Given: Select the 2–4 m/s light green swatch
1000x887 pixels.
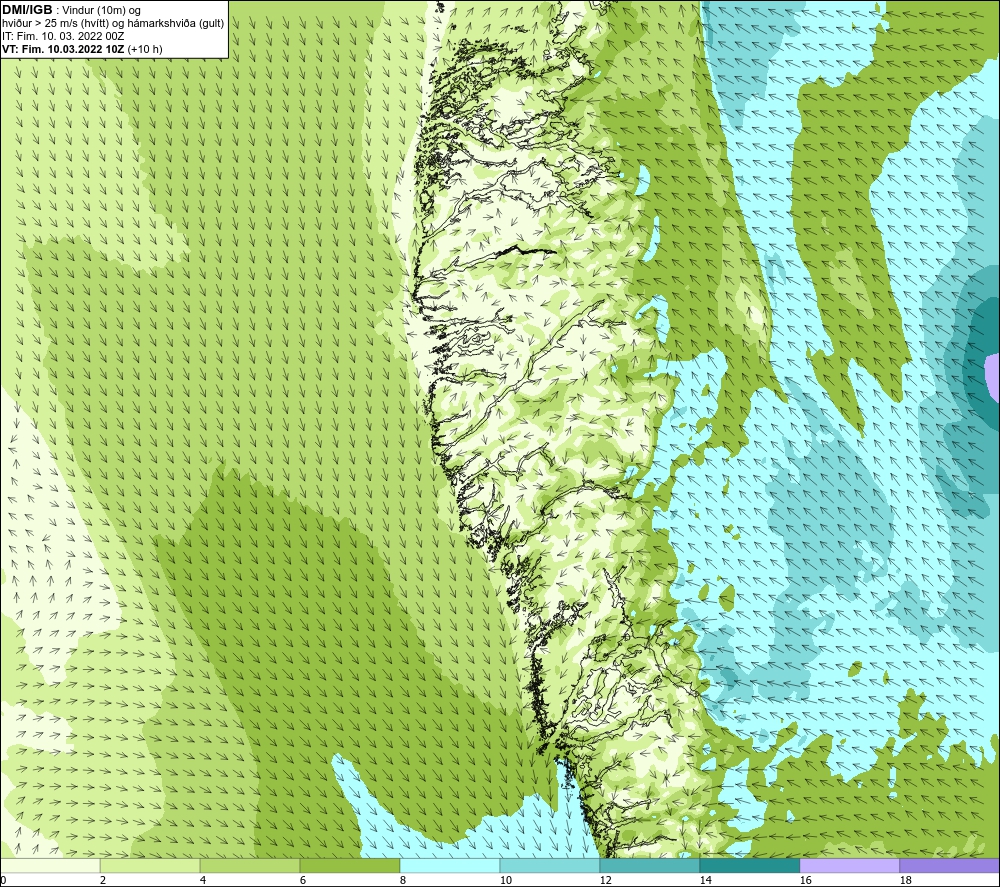Looking at the screenshot, I should (x=150, y=865).
